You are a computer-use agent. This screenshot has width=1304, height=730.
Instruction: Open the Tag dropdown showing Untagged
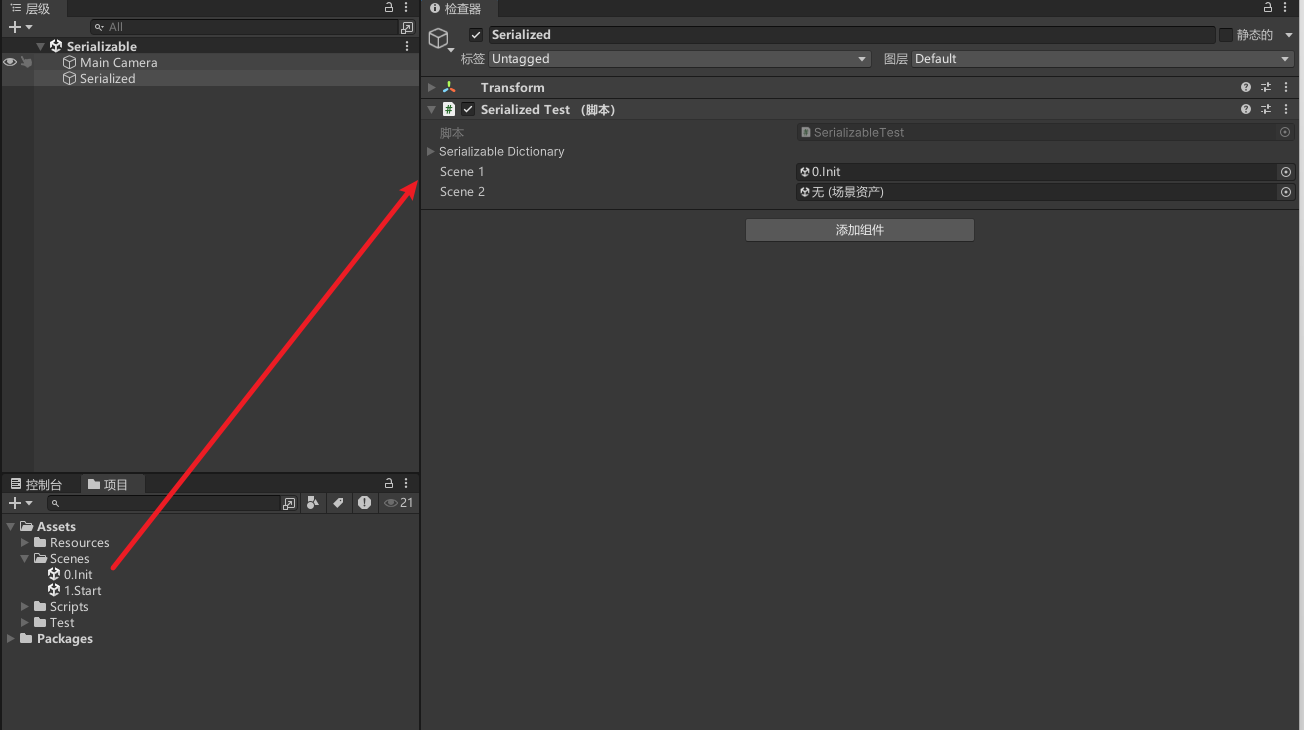pos(679,59)
